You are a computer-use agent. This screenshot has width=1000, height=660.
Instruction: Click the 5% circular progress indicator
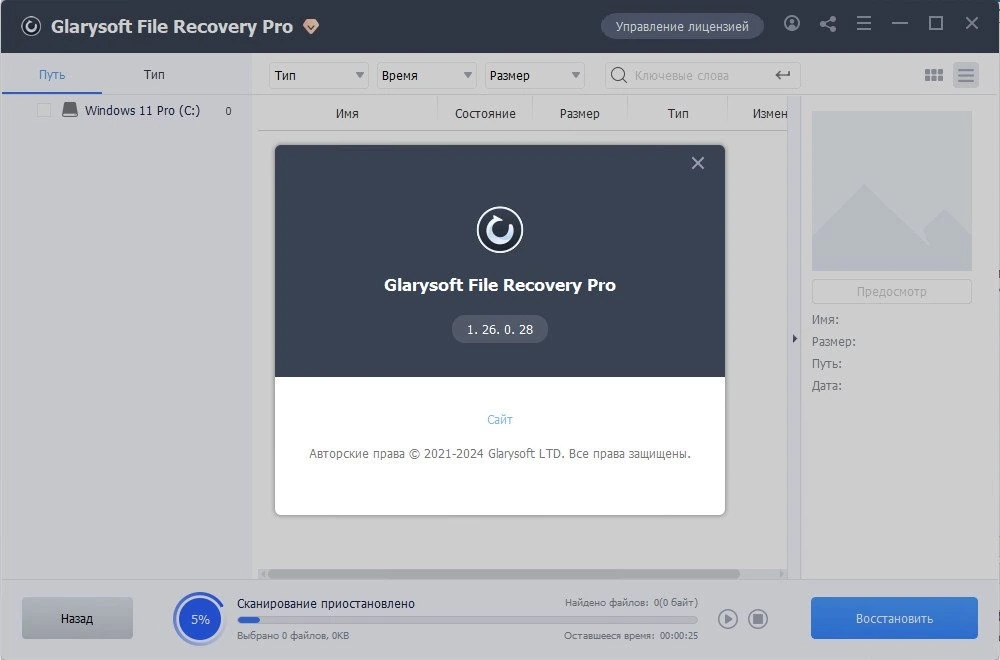(200, 619)
